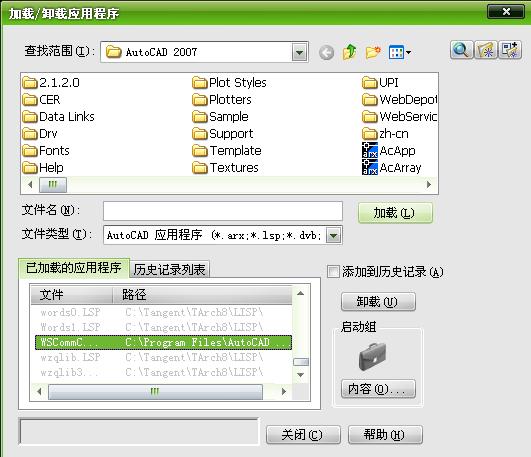Select the AcArray arx file
Viewport: 531px width, 457px height.
392,167
